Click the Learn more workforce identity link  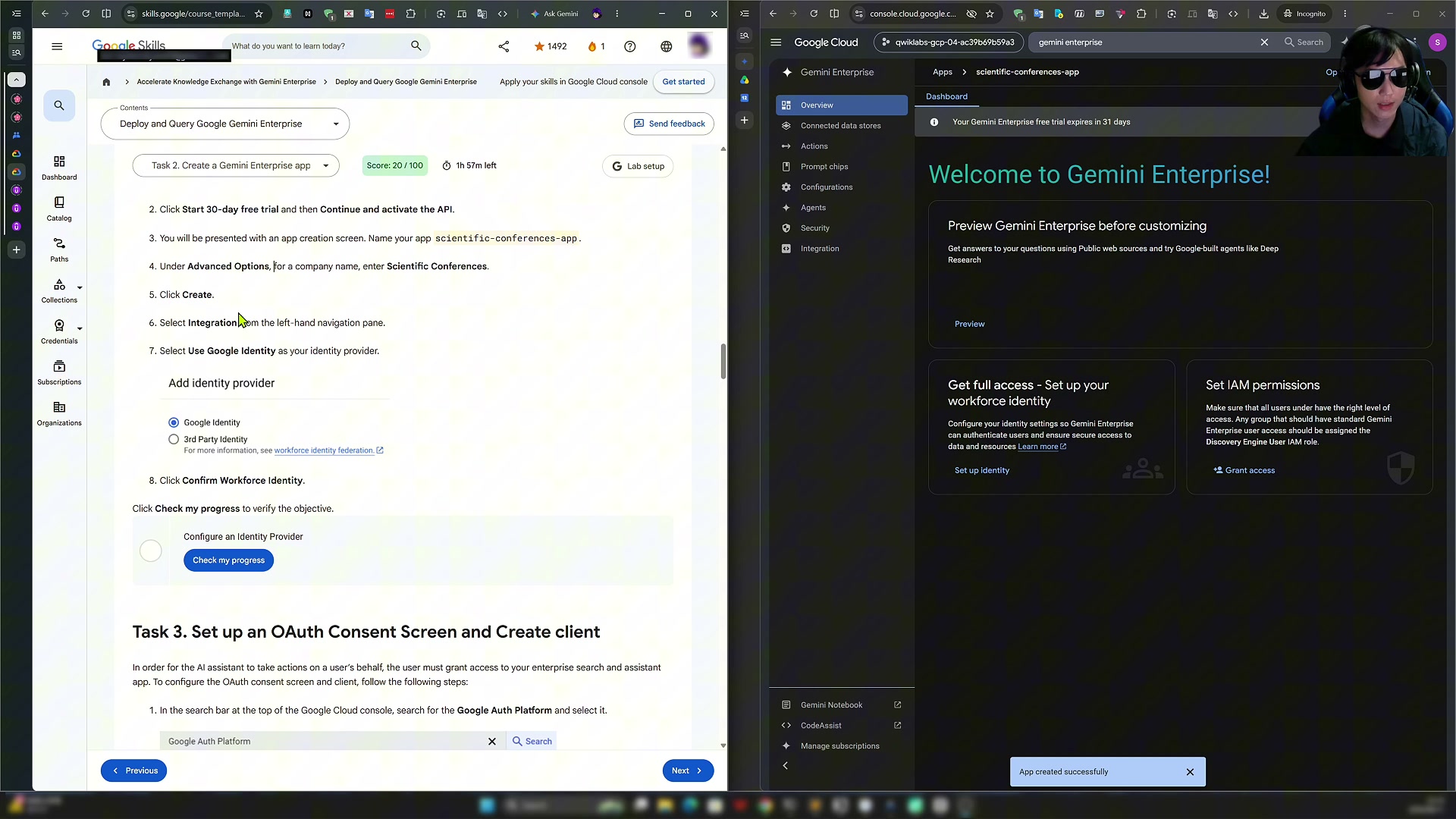(1041, 447)
